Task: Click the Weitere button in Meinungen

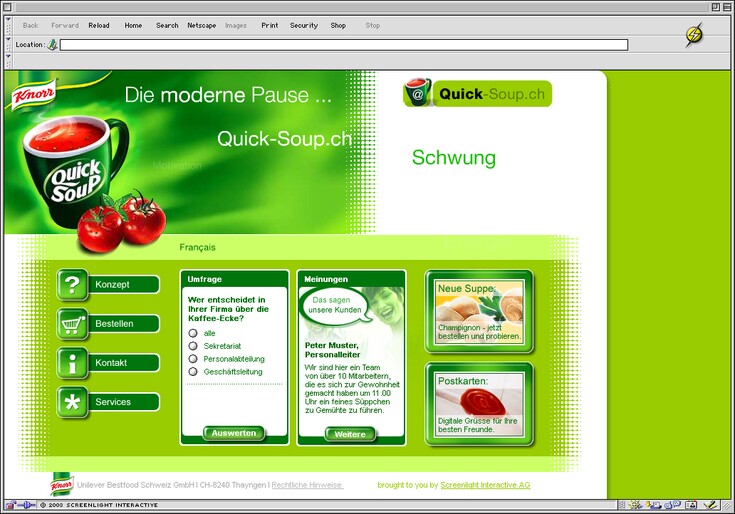Action: [x=350, y=434]
